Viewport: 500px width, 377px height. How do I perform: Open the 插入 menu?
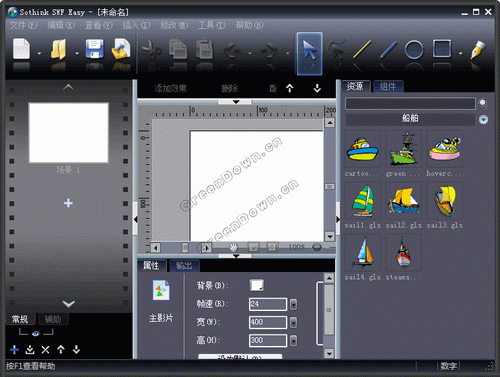point(136,25)
